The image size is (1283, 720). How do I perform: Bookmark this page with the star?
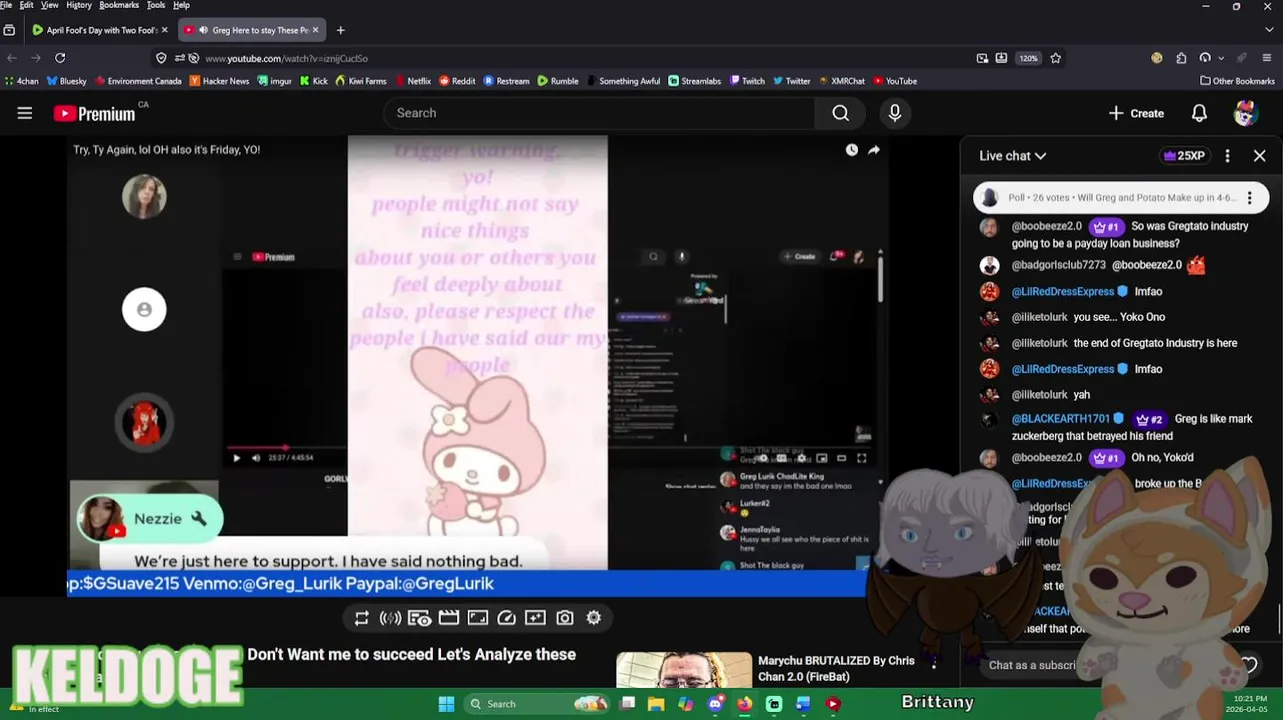1055,58
